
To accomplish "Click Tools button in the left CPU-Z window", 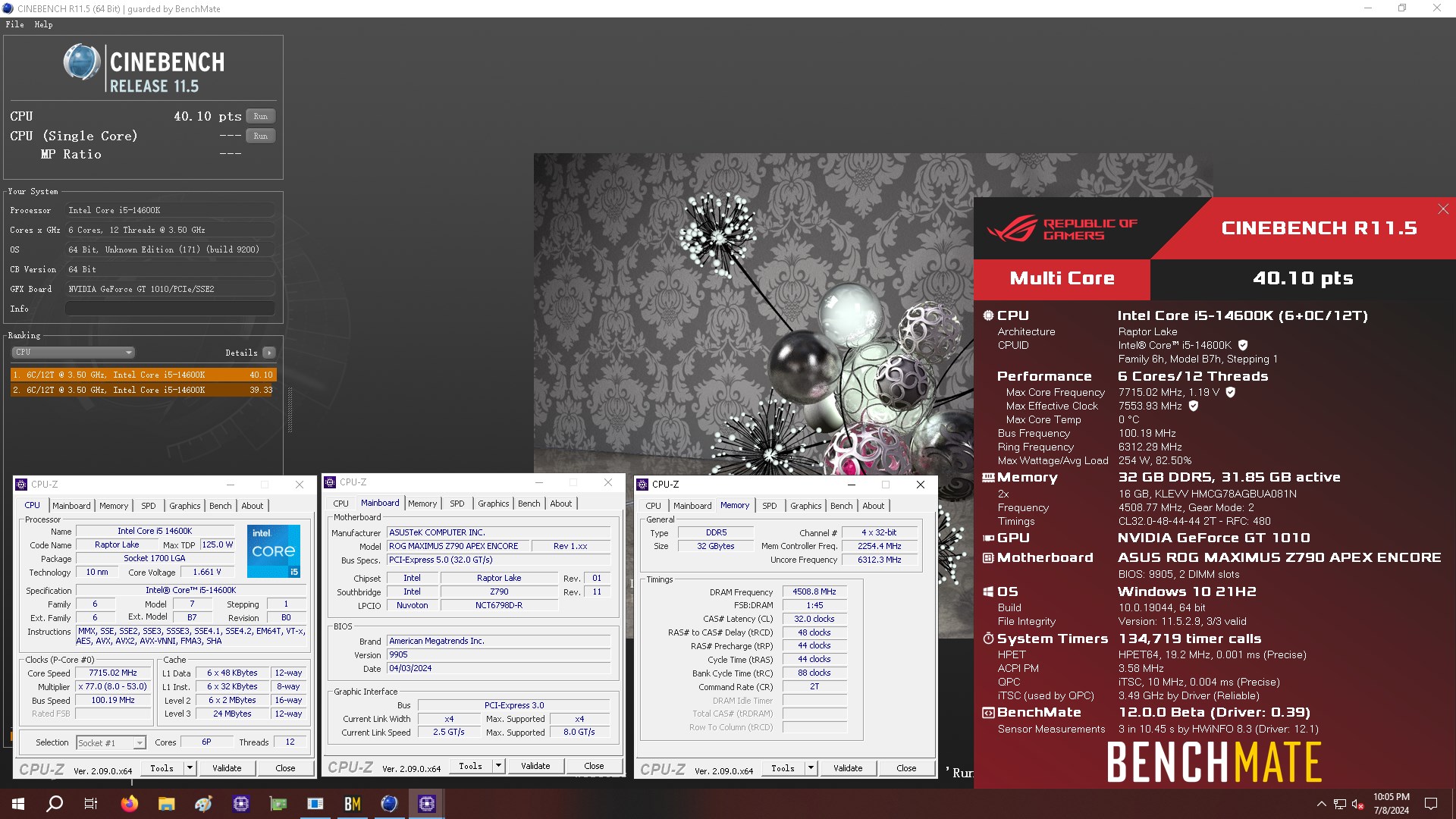I will click(x=162, y=768).
